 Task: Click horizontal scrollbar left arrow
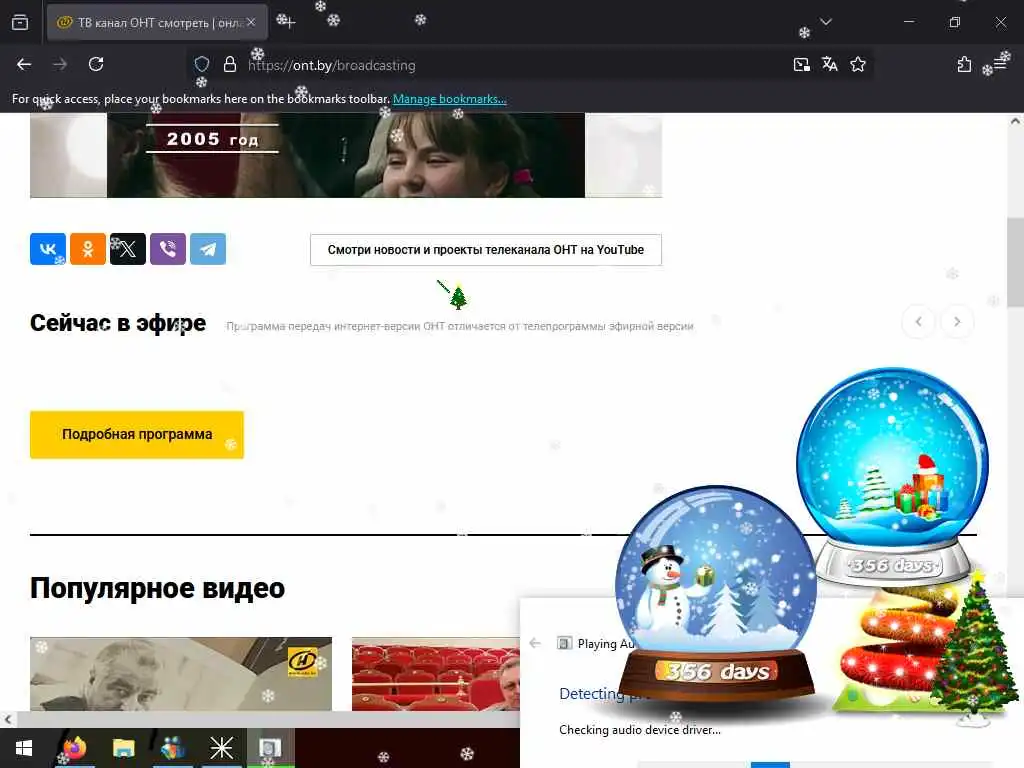point(8,720)
